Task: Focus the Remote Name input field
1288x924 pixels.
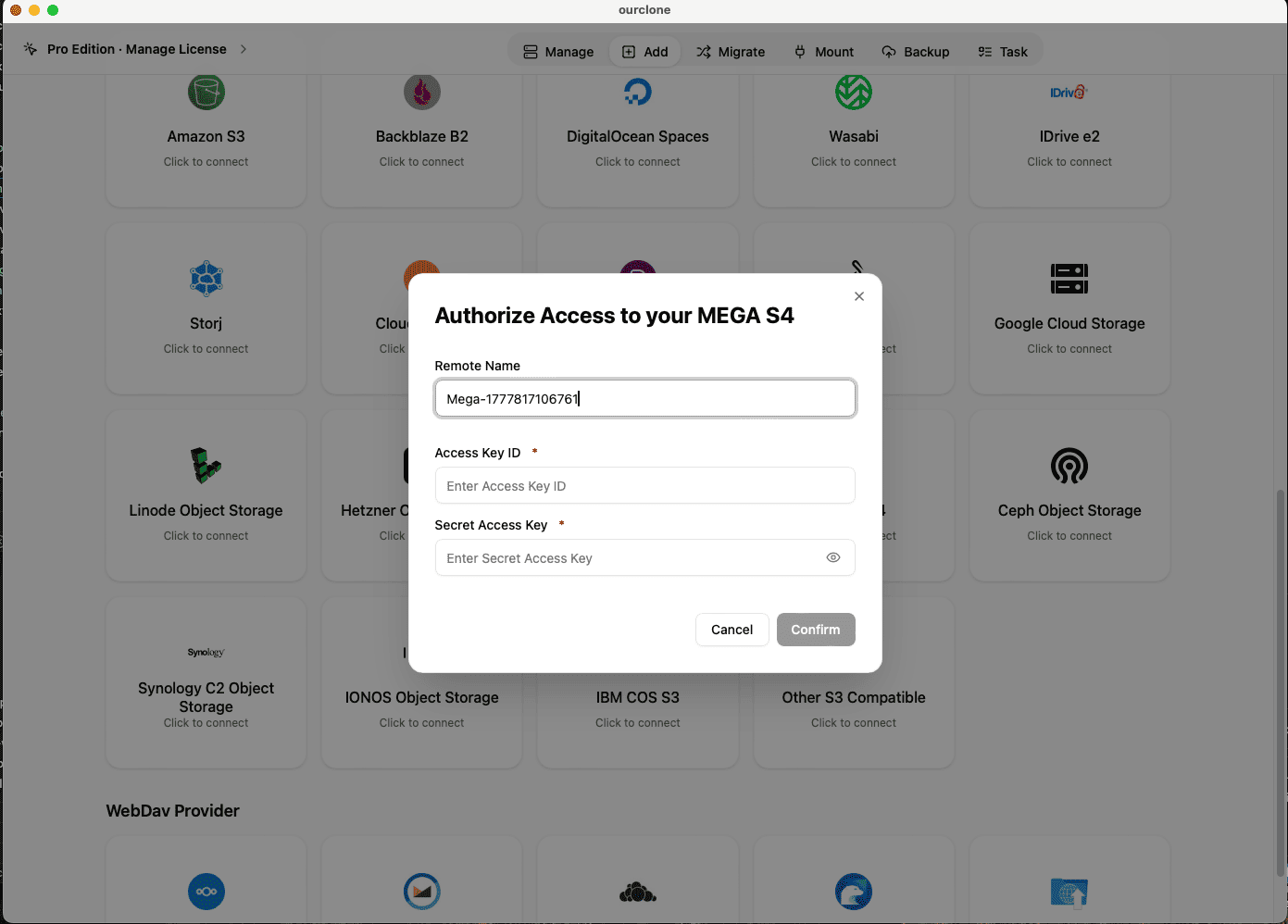Action: [x=645, y=398]
